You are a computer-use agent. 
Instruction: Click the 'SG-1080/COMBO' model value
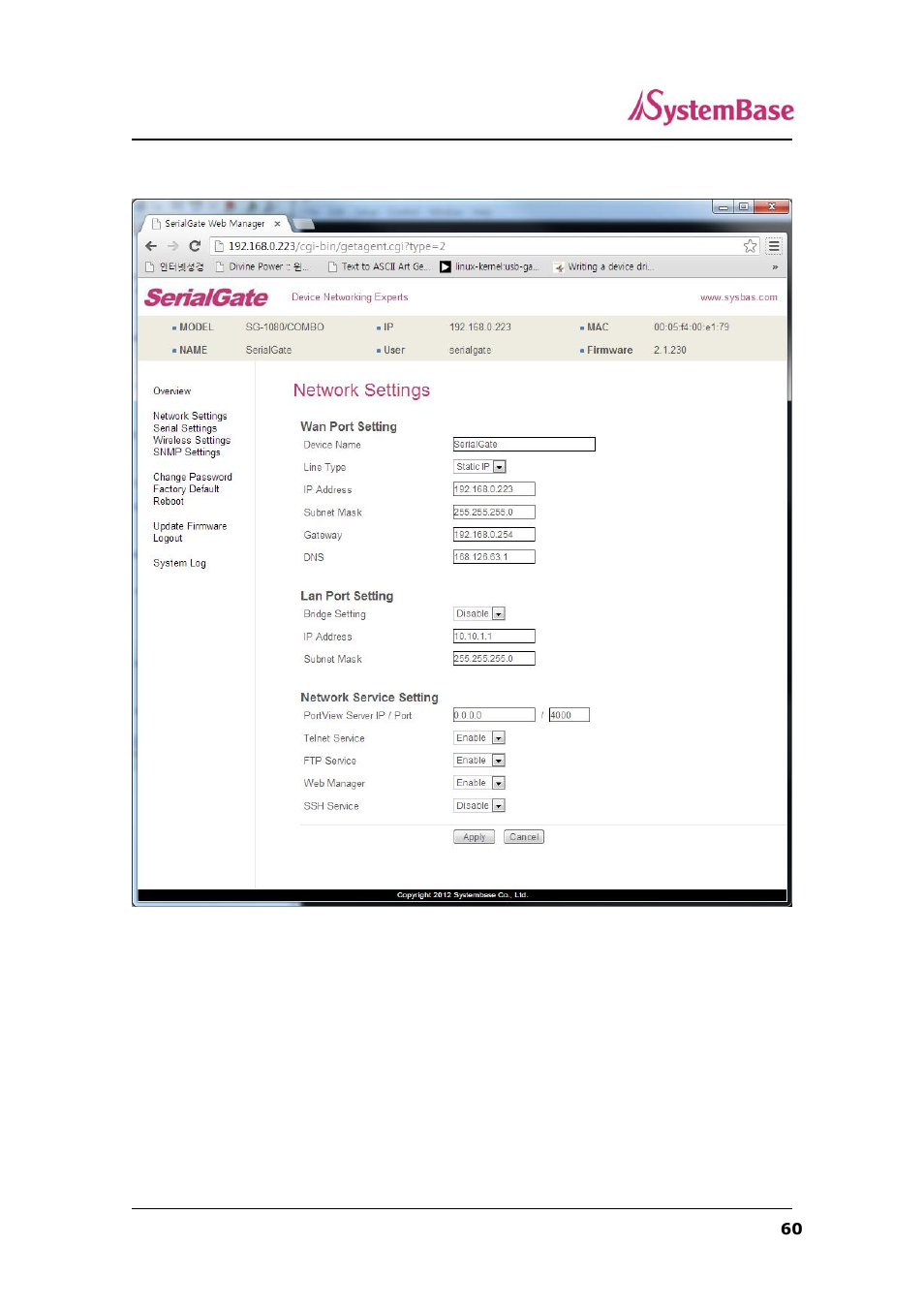tap(285, 327)
